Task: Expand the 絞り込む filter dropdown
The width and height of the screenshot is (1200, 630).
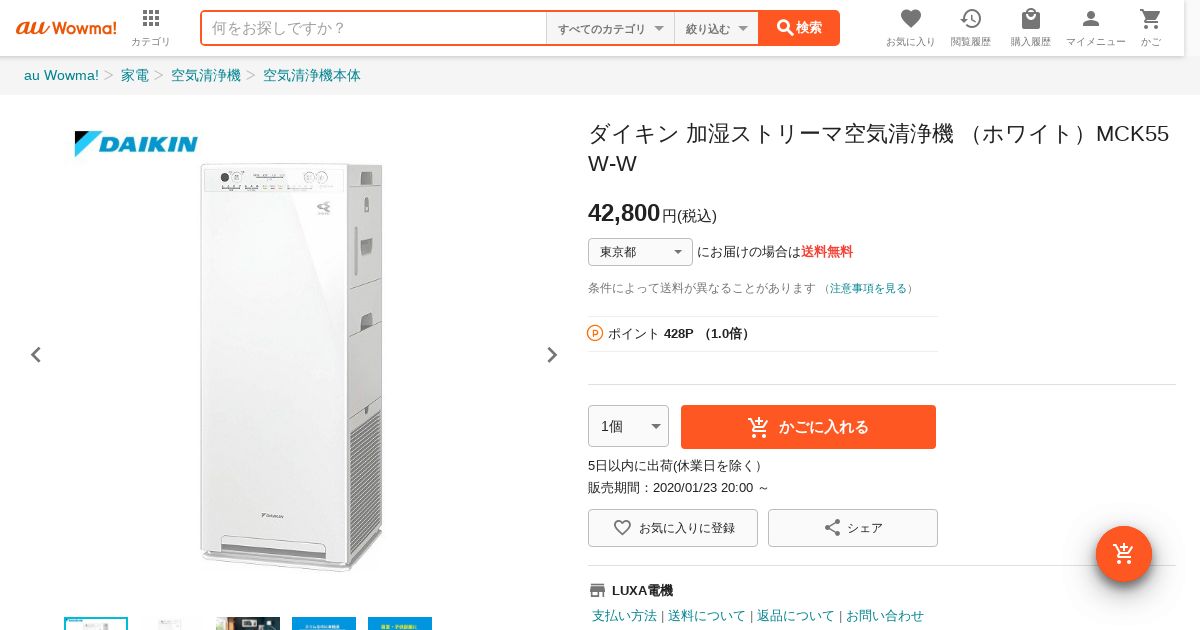Action: pos(716,29)
